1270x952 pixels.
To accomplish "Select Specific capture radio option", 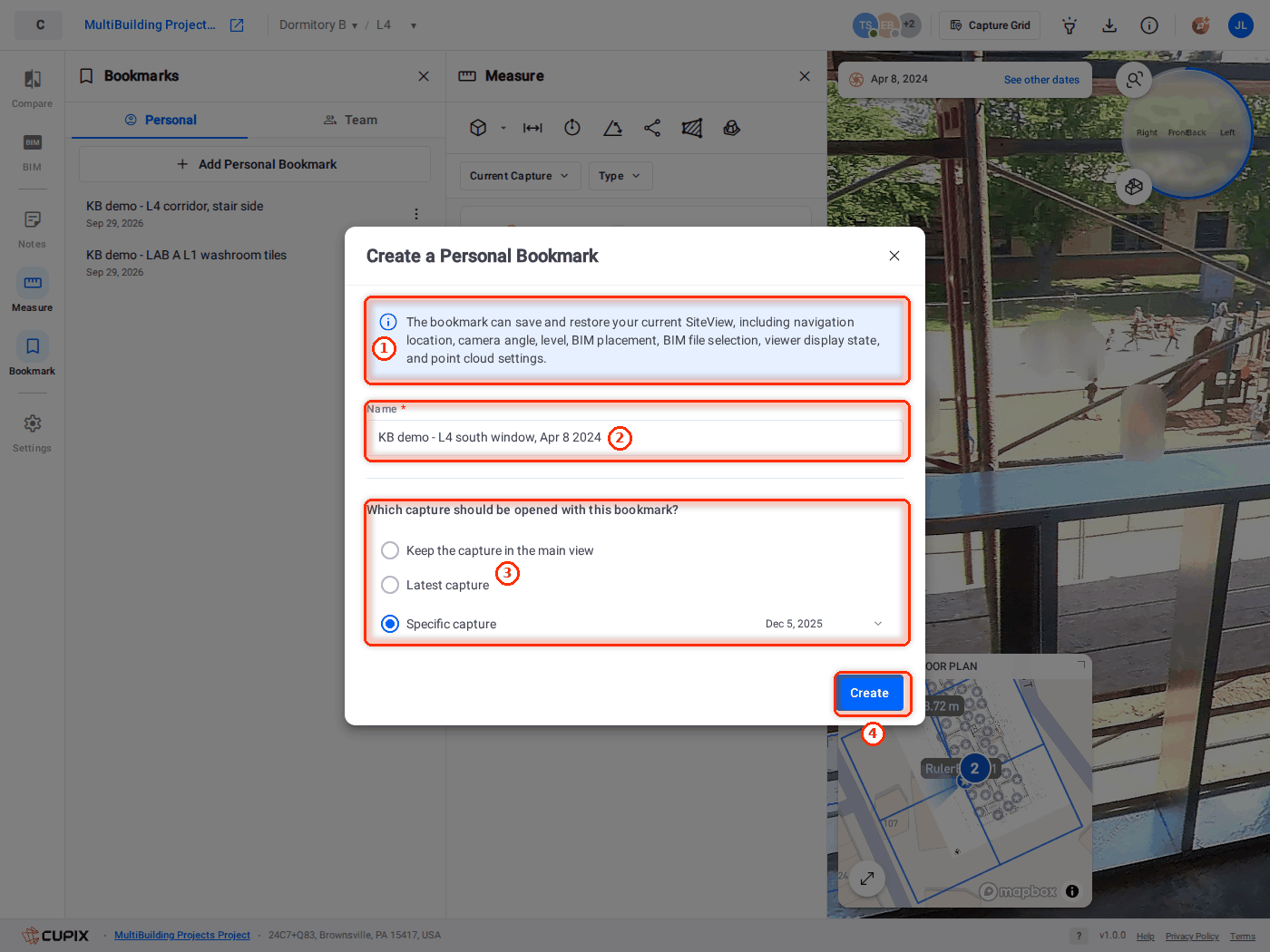I will (390, 624).
